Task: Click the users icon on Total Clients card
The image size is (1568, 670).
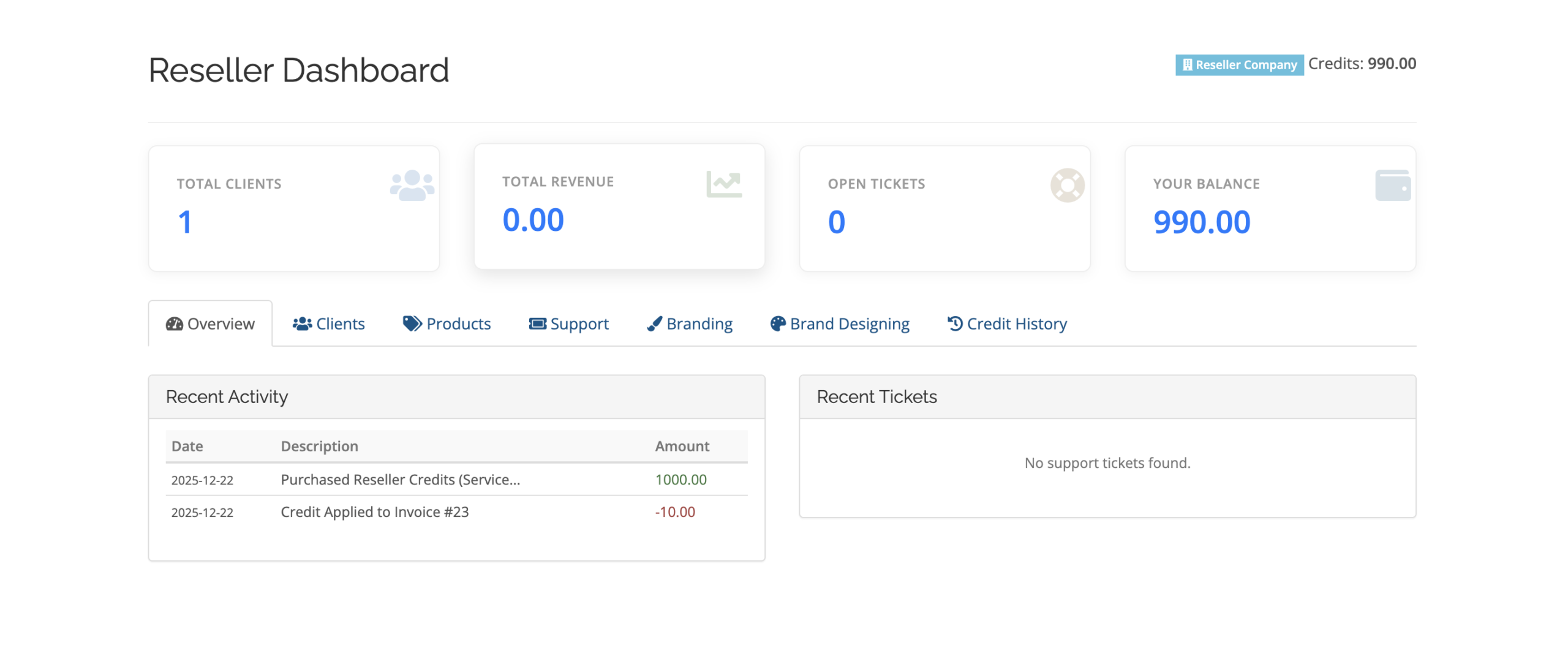Action: coord(412,185)
